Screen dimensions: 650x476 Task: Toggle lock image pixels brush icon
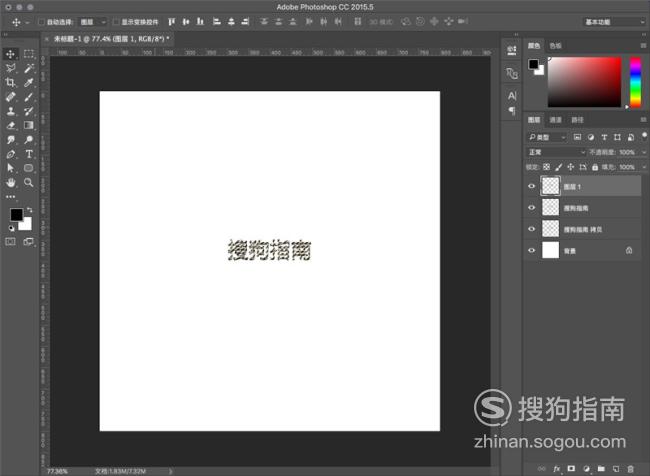558,167
